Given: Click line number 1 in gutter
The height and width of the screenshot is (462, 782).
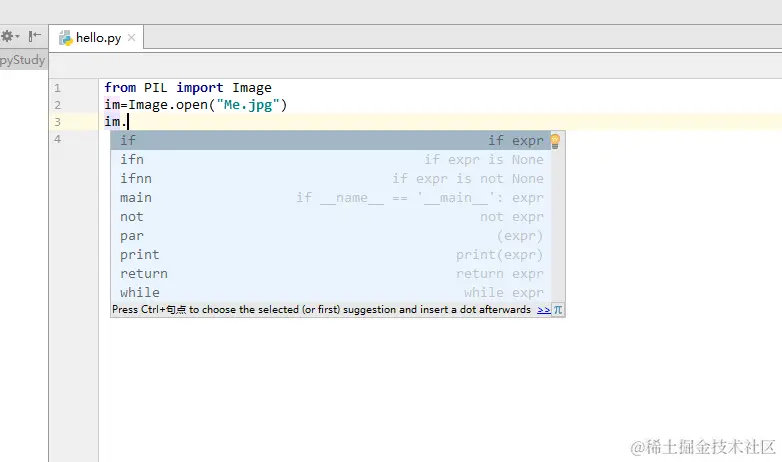Looking at the screenshot, I should click(x=57, y=88).
